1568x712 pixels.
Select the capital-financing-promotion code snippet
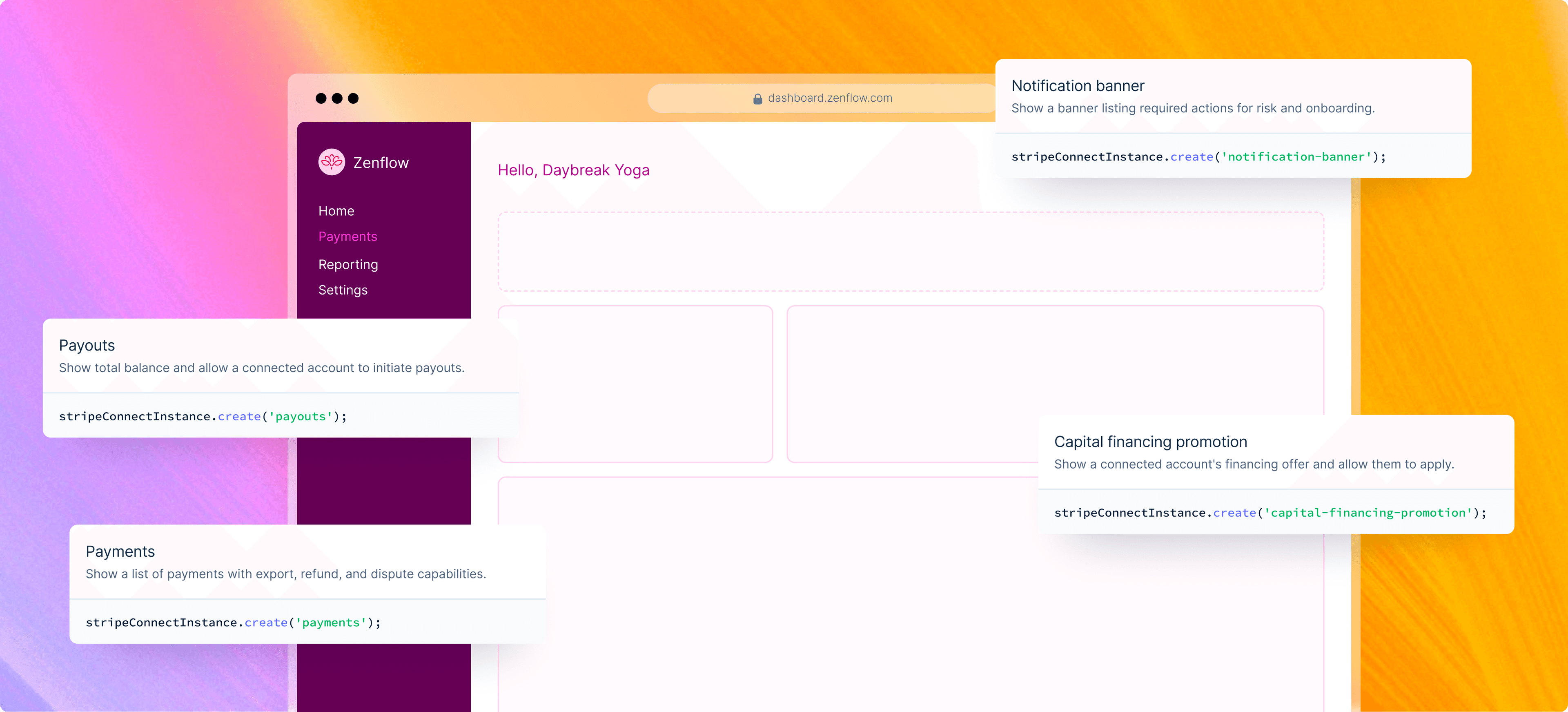click(x=1270, y=512)
